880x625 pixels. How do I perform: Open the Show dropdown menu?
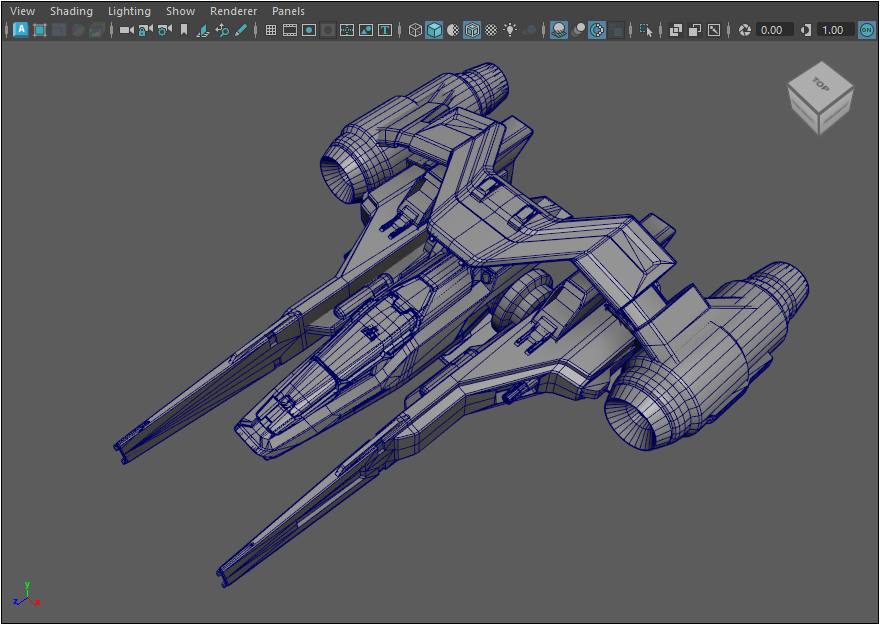[180, 11]
